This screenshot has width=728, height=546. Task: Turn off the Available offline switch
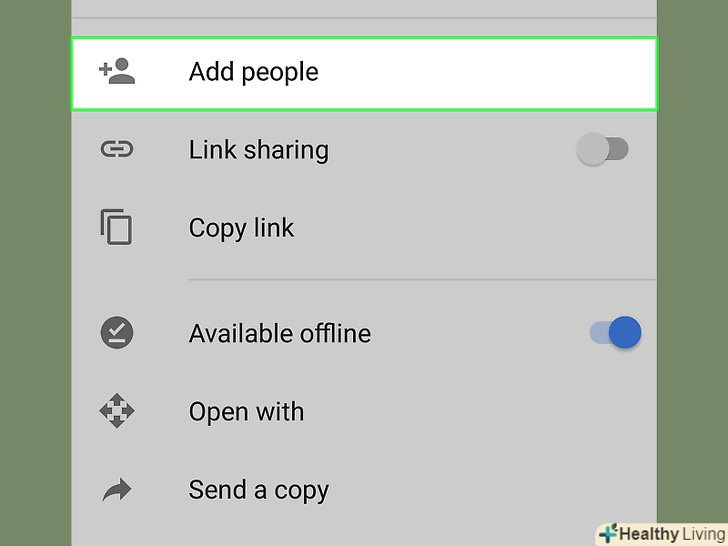pyautogui.click(x=616, y=332)
